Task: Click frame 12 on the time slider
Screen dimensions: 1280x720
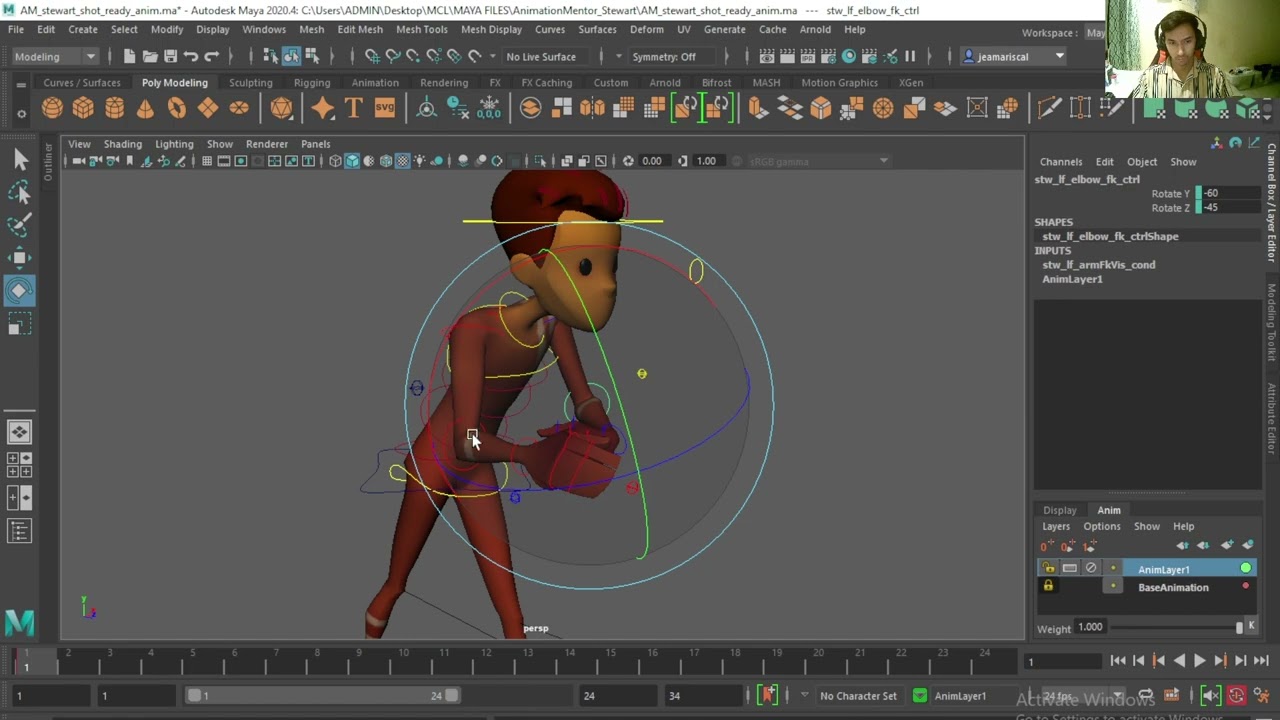Action: (486, 660)
